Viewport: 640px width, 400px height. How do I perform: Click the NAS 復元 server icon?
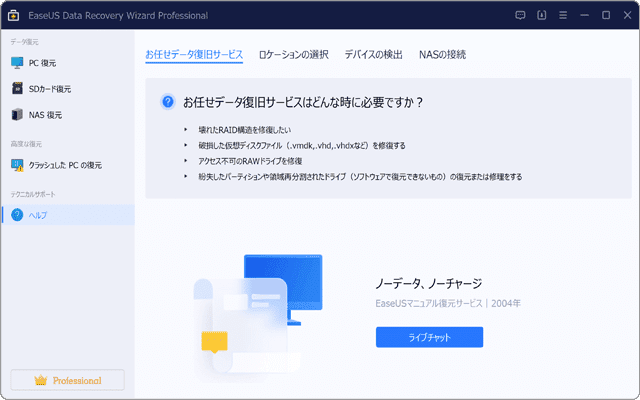coord(17,115)
